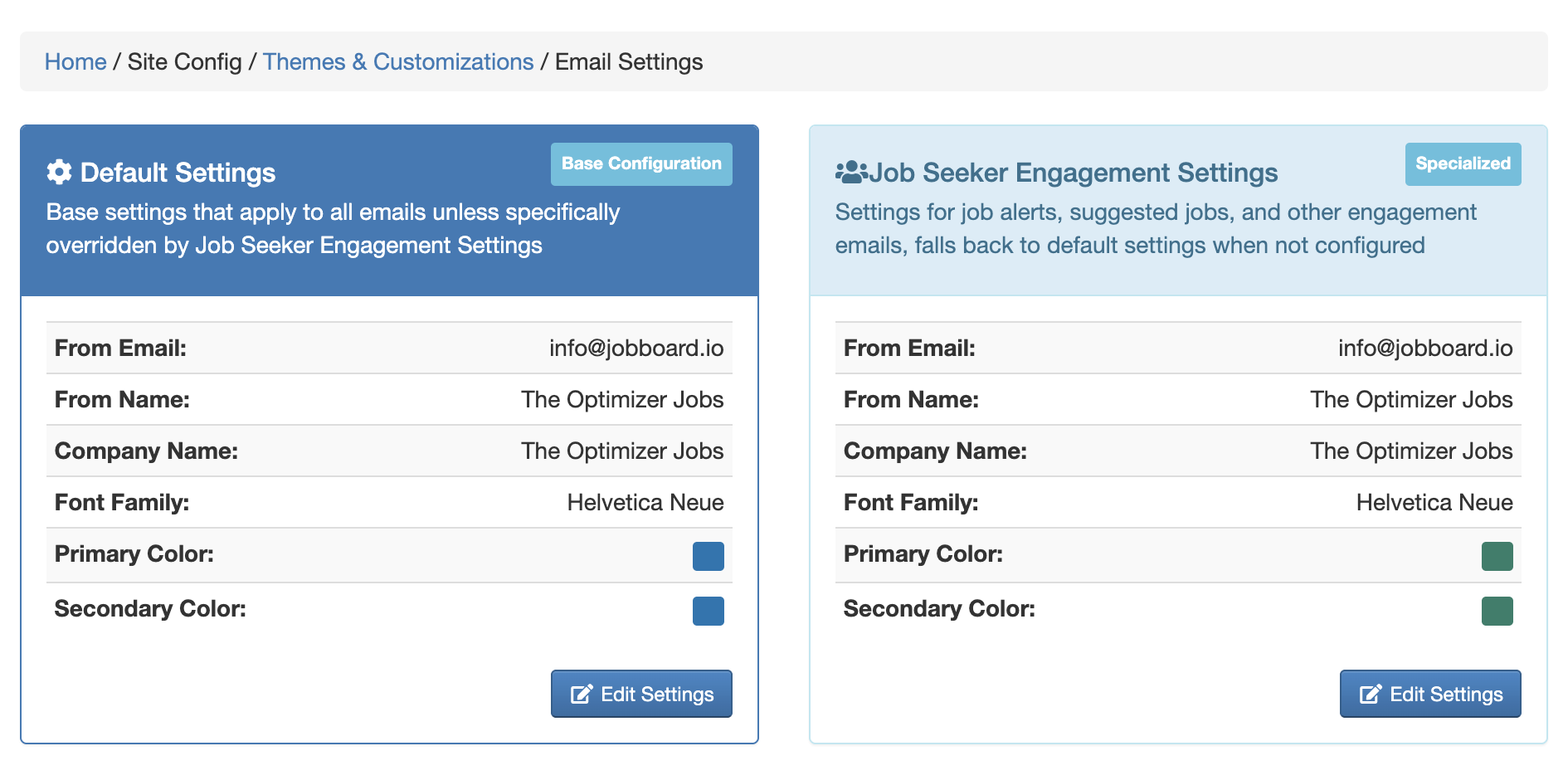The image size is (1568, 780).
Task: Select the blue Primary Color swatch in Default Settings
Action: click(x=708, y=556)
